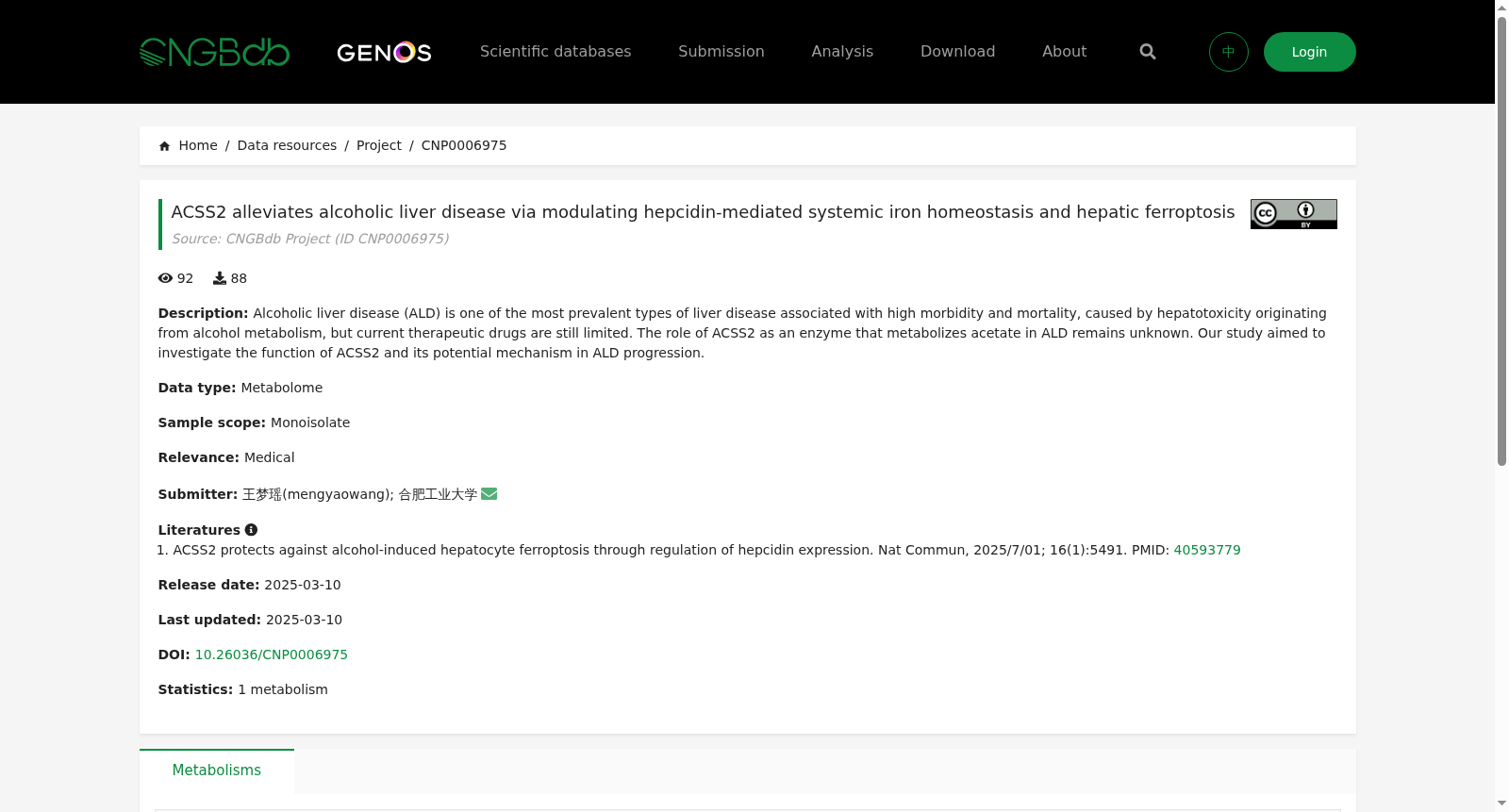Select the Metabolisms tab
Image resolution: width=1509 pixels, height=812 pixels.
(x=217, y=771)
